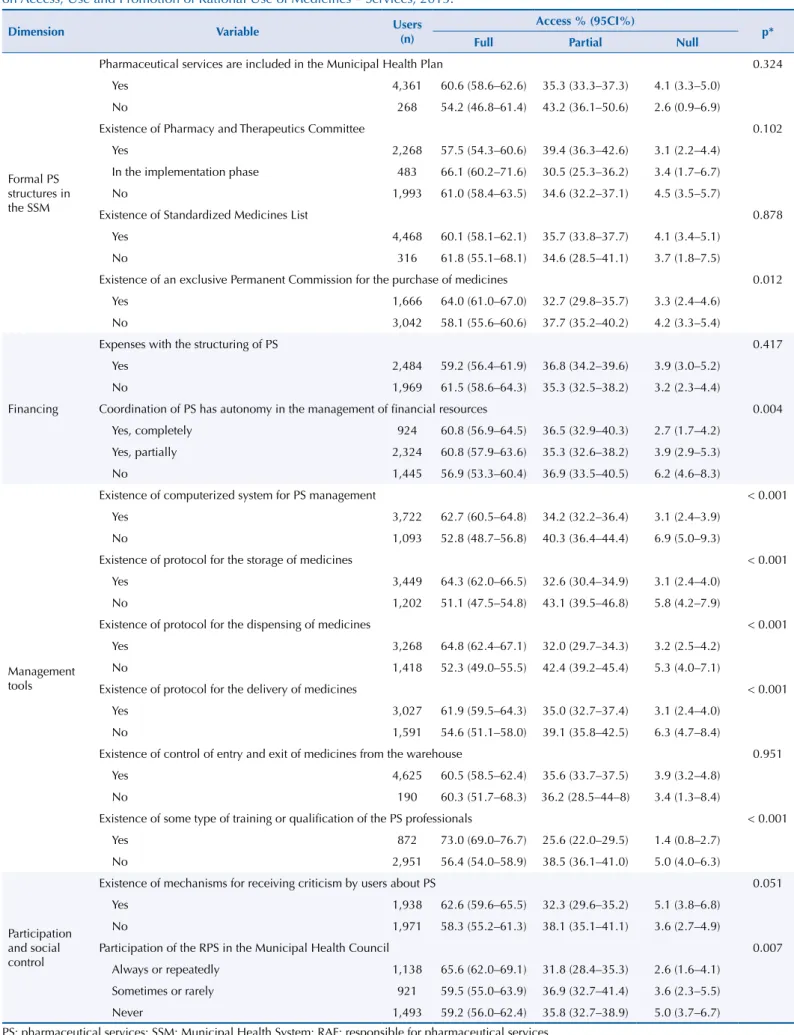Select the Management tools dimension cell

pos(41,679)
